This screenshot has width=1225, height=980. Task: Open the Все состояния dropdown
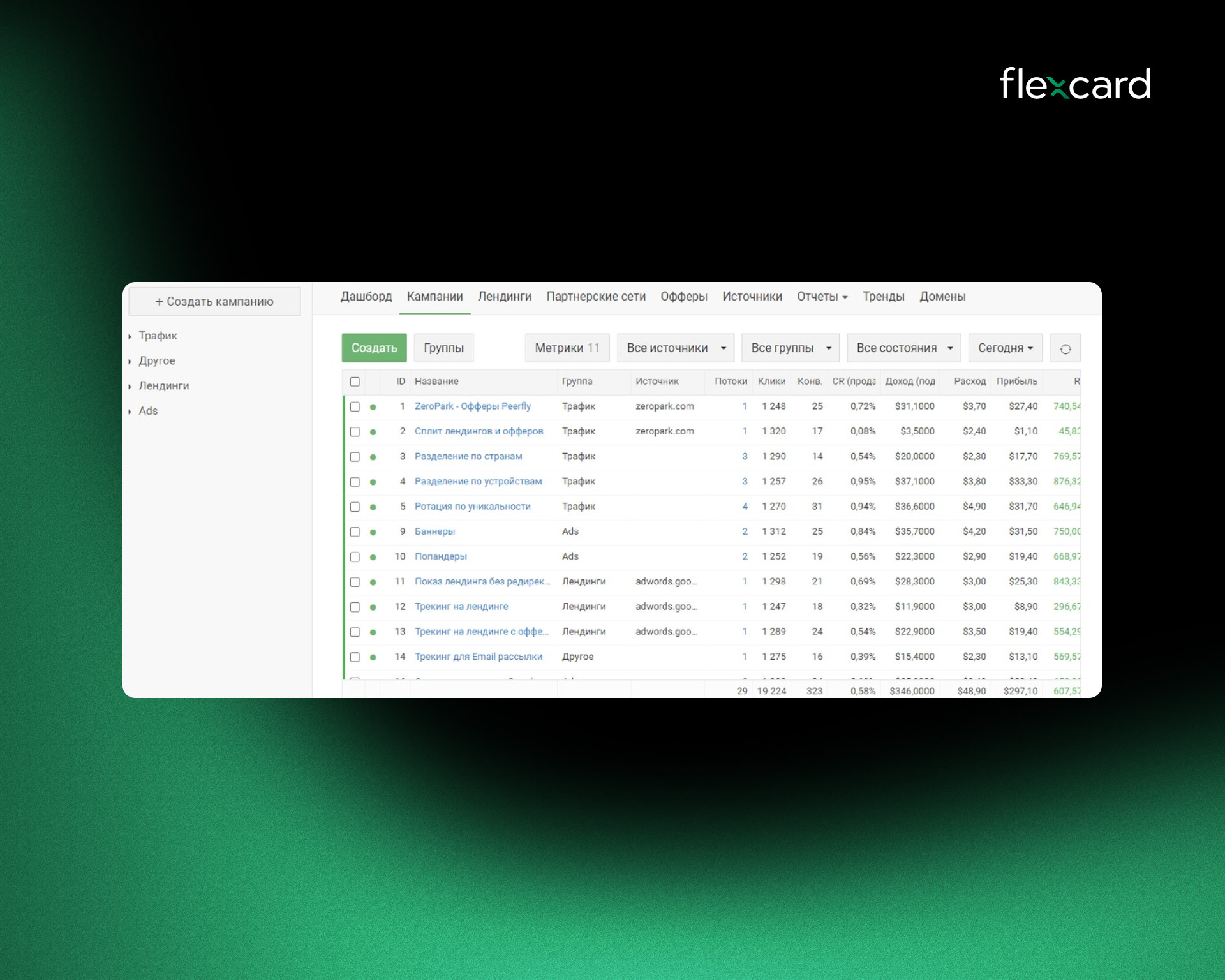pos(904,348)
